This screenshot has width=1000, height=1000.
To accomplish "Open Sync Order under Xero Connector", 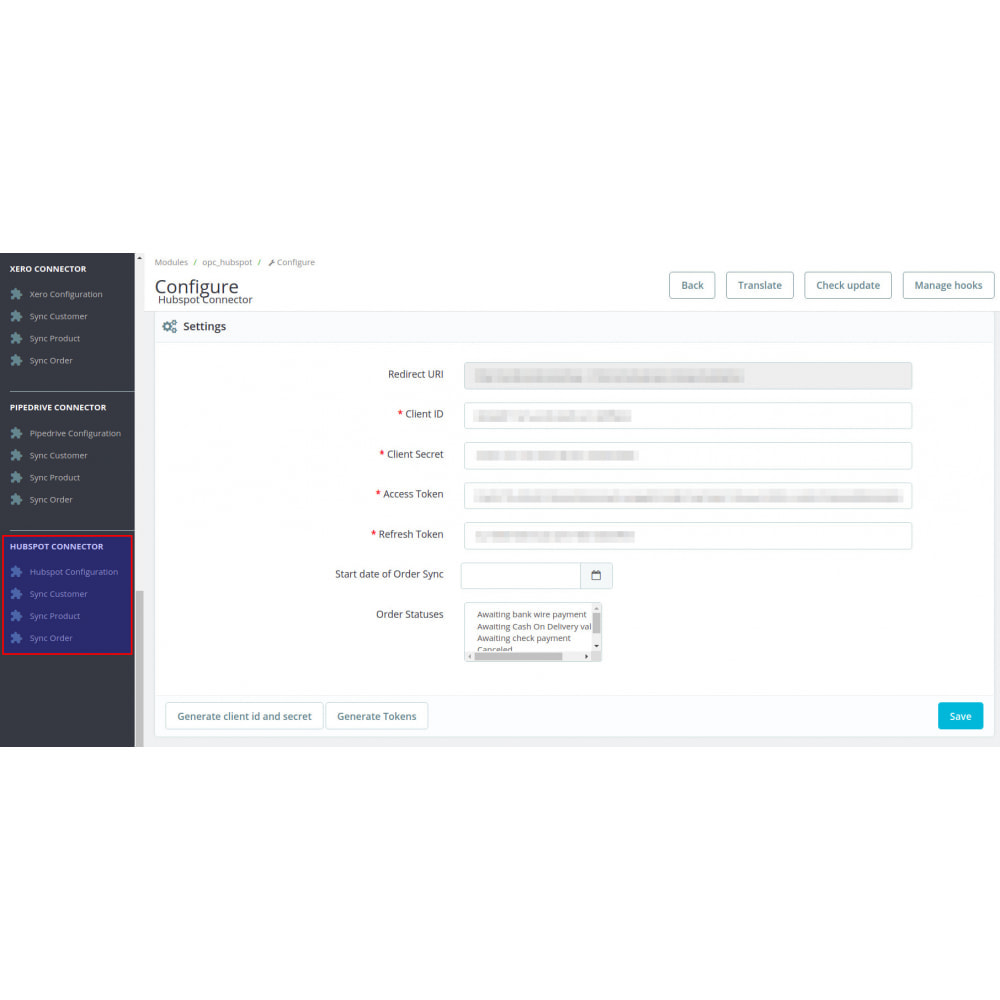I will [51, 360].
